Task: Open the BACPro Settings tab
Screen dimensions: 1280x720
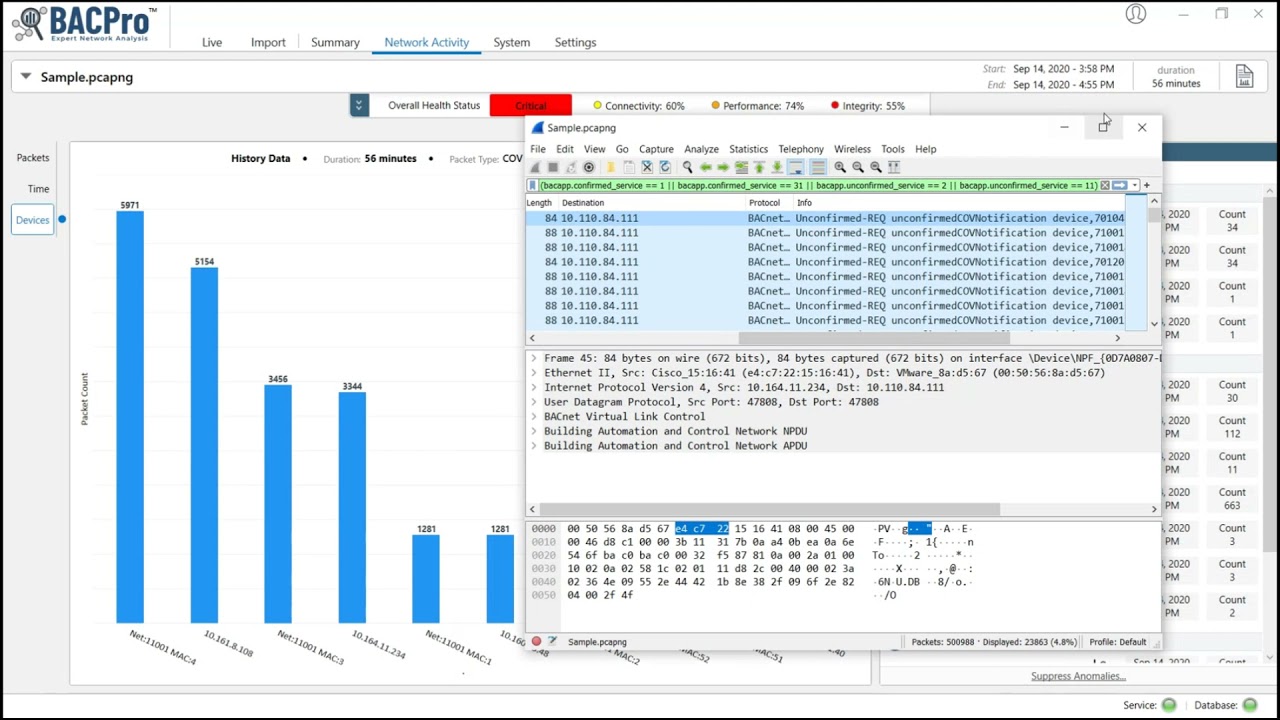Action: (x=575, y=42)
